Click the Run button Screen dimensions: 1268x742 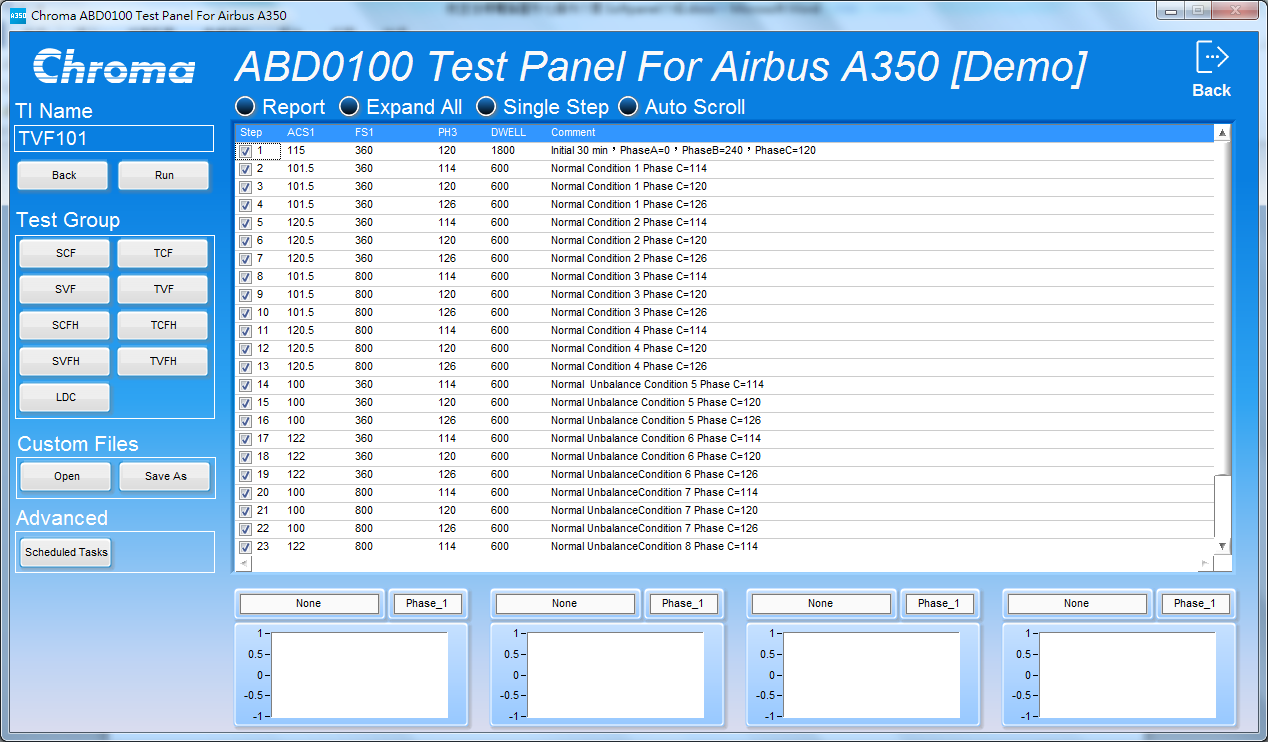pyautogui.click(x=164, y=175)
